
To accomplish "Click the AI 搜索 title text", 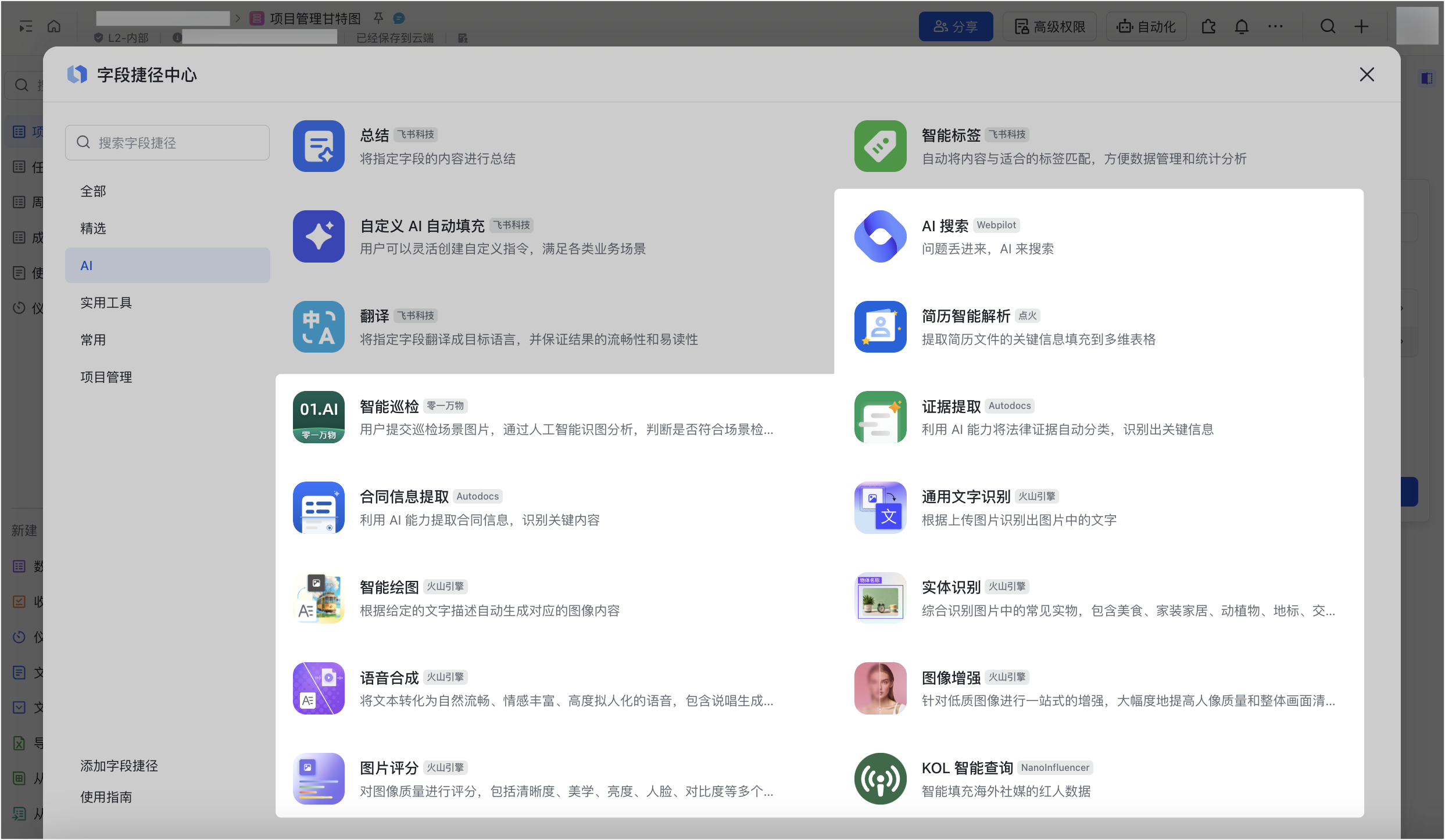I will pyautogui.click(x=945, y=225).
